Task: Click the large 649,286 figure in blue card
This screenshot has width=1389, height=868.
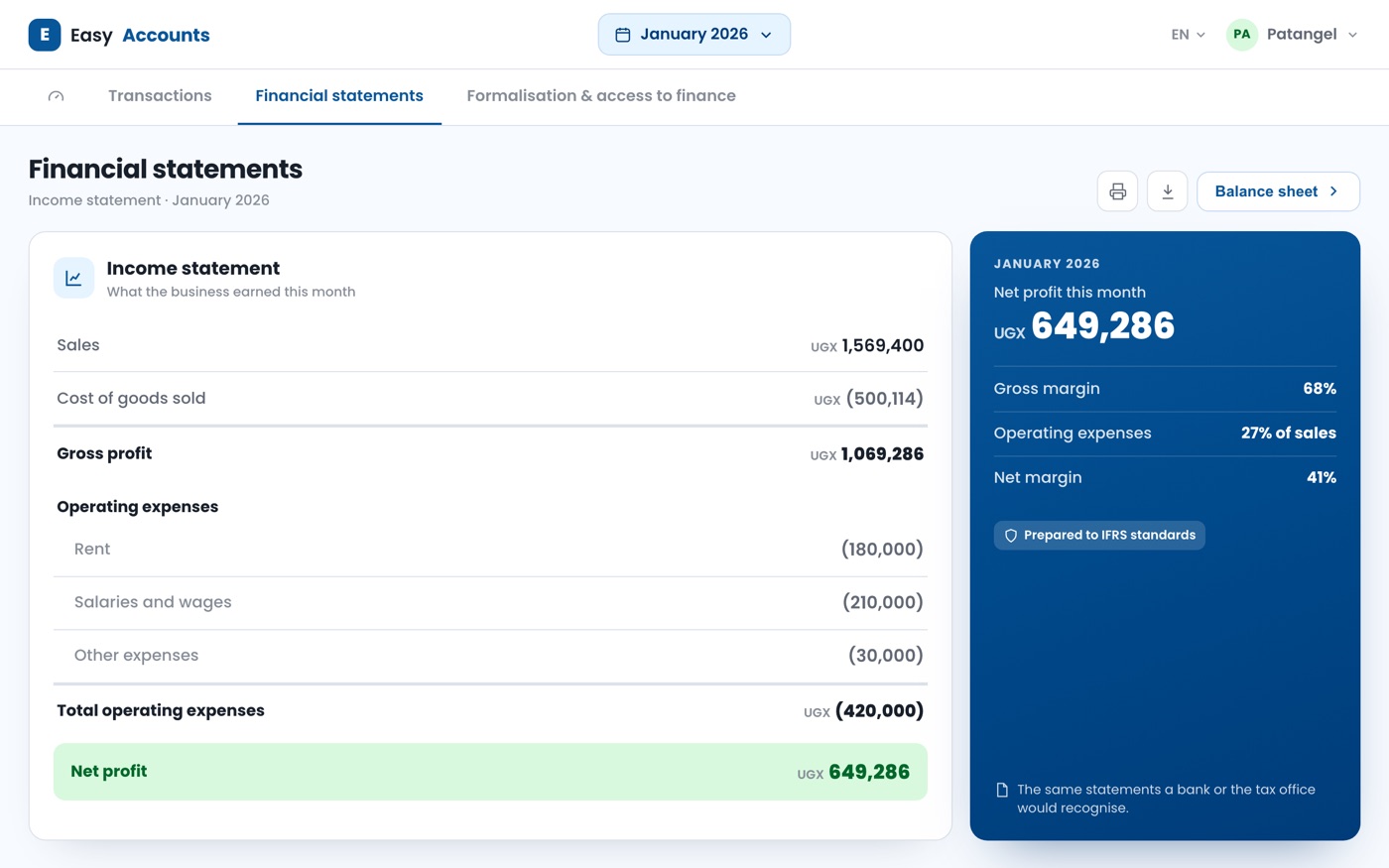Action: pyautogui.click(x=1103, y=326)
